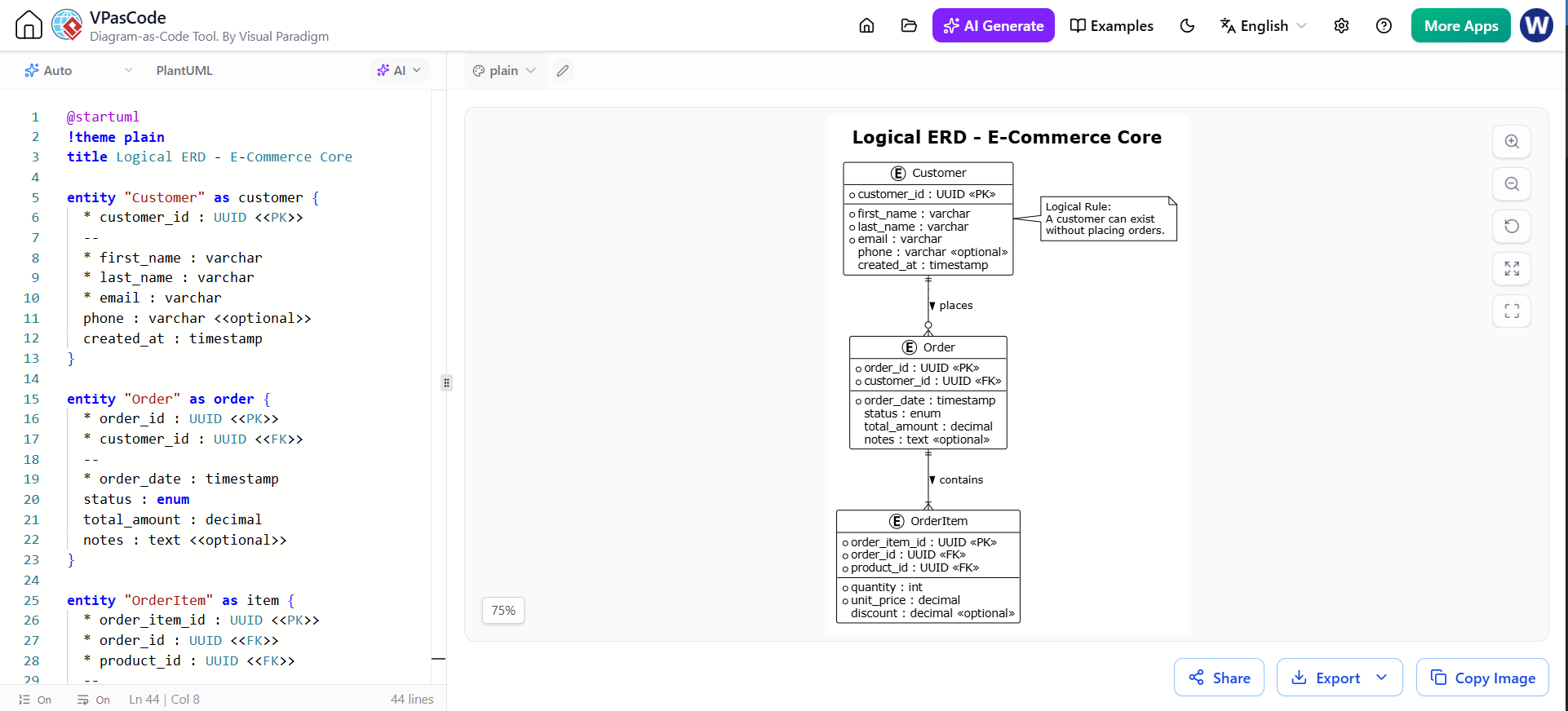The image size is (1568, 711).
Task: Click the More Apps button
Action: pyautogui.click(x=1460, y=25)
